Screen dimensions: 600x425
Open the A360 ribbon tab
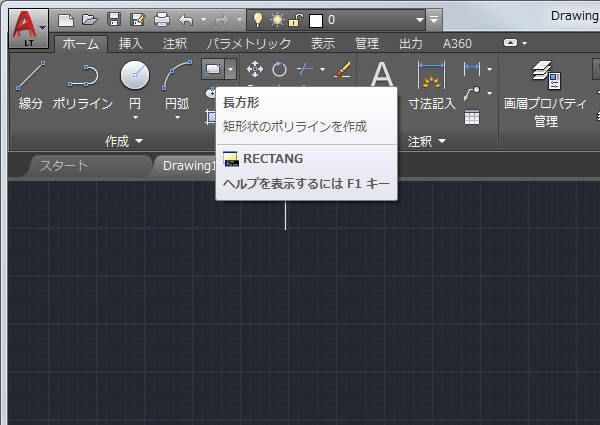(x=457, y=44)
